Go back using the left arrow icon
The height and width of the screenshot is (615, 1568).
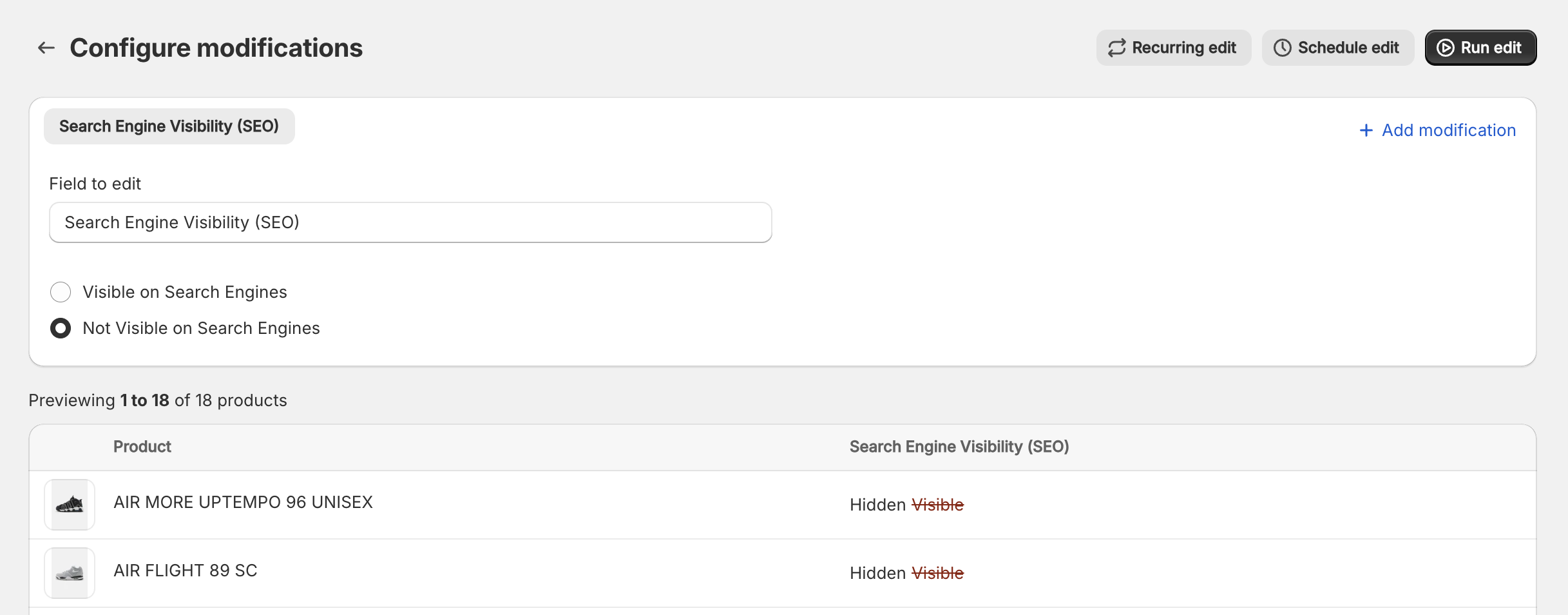point(46,48)
